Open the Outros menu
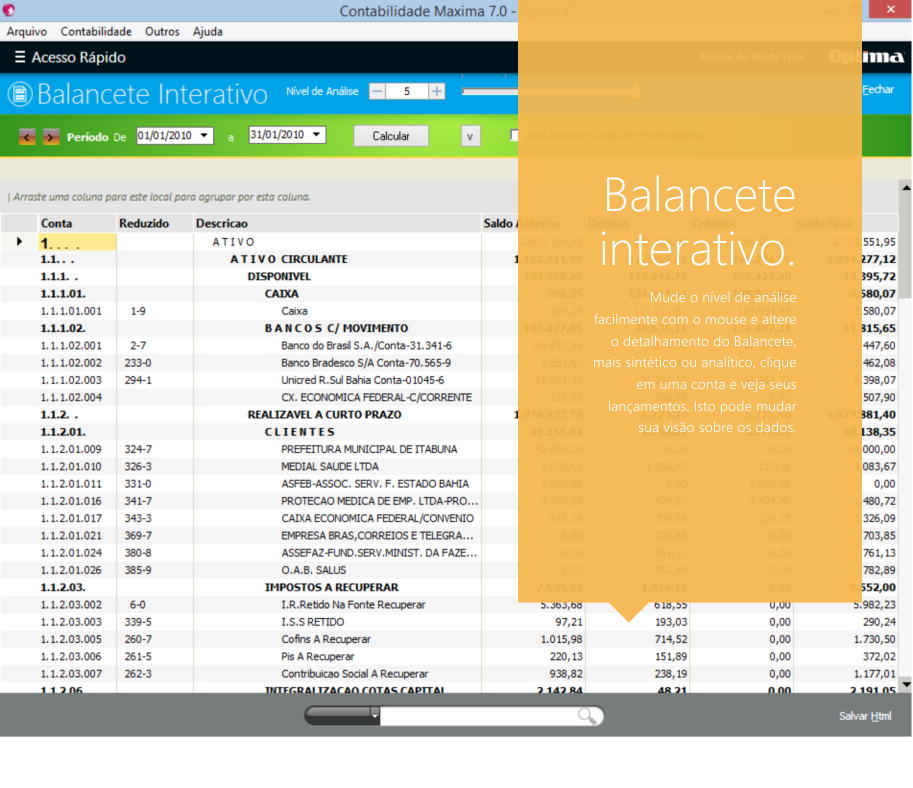This screenshot has width=913, height=788. [x=162, y=32]
